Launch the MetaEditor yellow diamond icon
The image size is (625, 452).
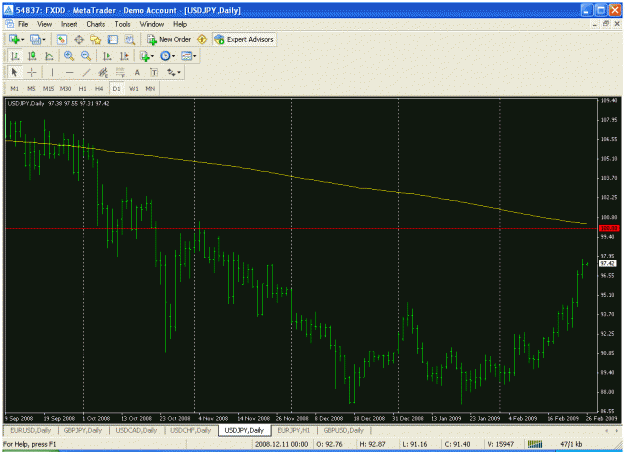[202, 39]
